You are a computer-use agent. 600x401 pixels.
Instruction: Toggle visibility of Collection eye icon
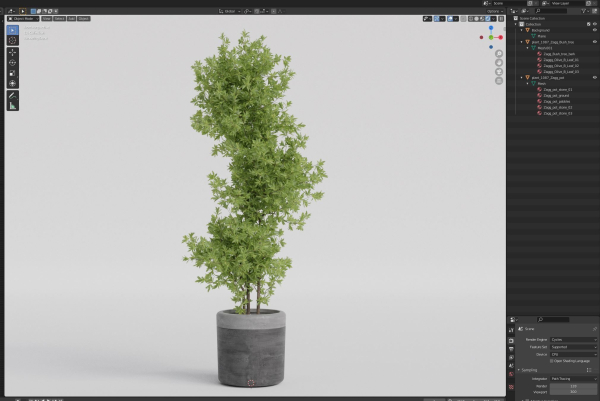coord(595,24)
